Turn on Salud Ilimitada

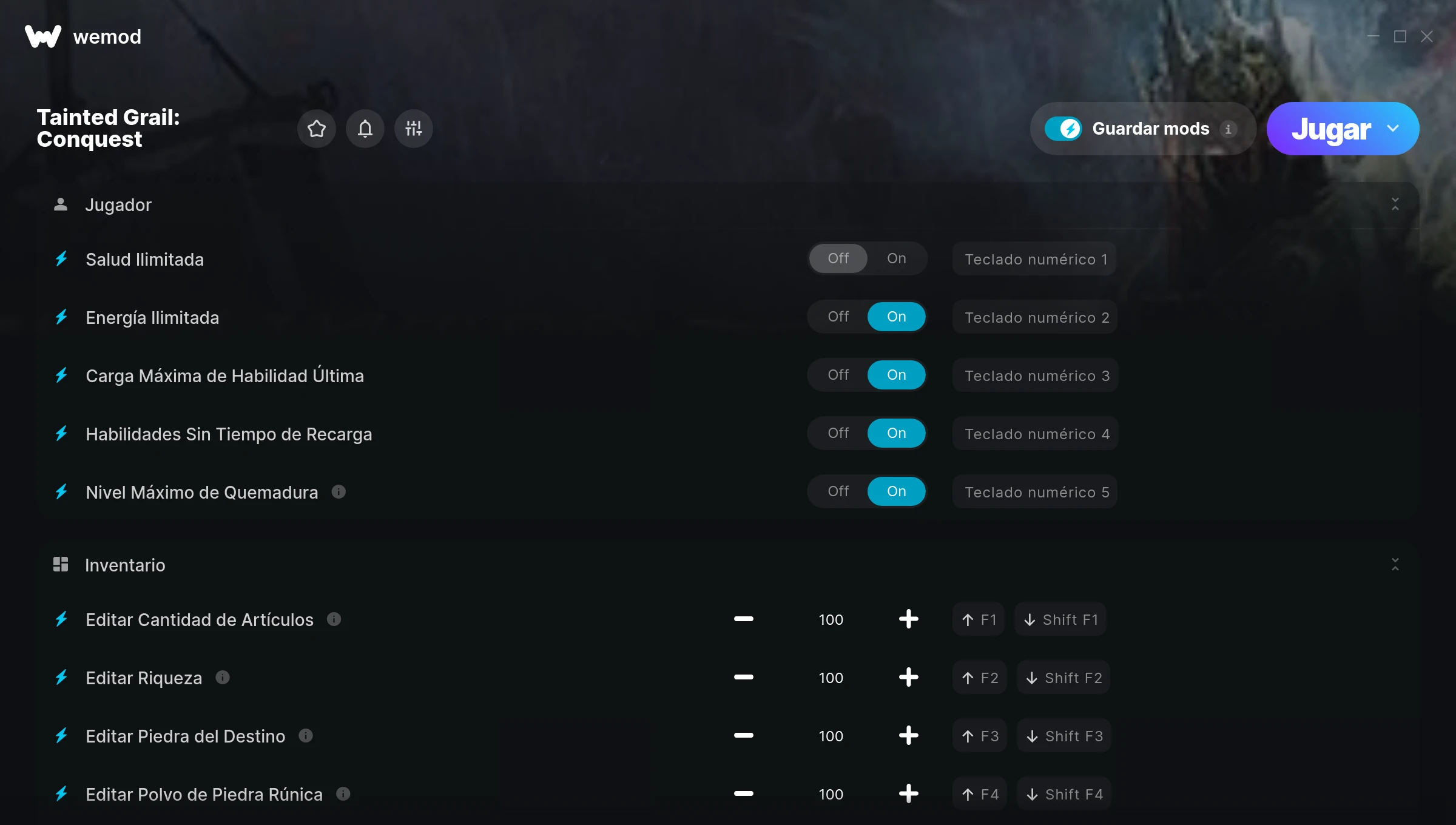pyautogui.click(x=896, y=259)
